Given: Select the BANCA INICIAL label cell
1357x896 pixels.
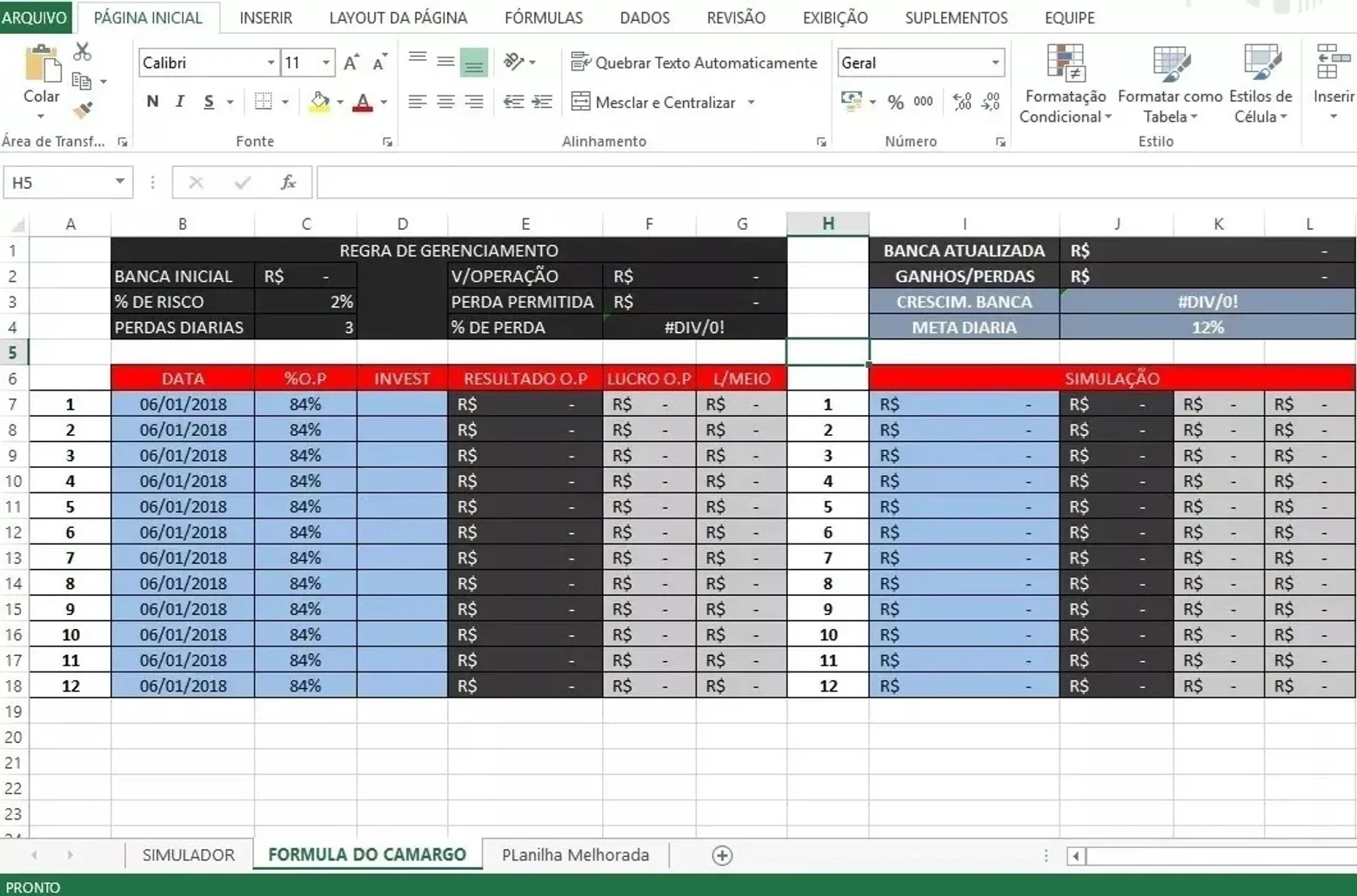Looking at the screenshot, I should tap(183, 276).
